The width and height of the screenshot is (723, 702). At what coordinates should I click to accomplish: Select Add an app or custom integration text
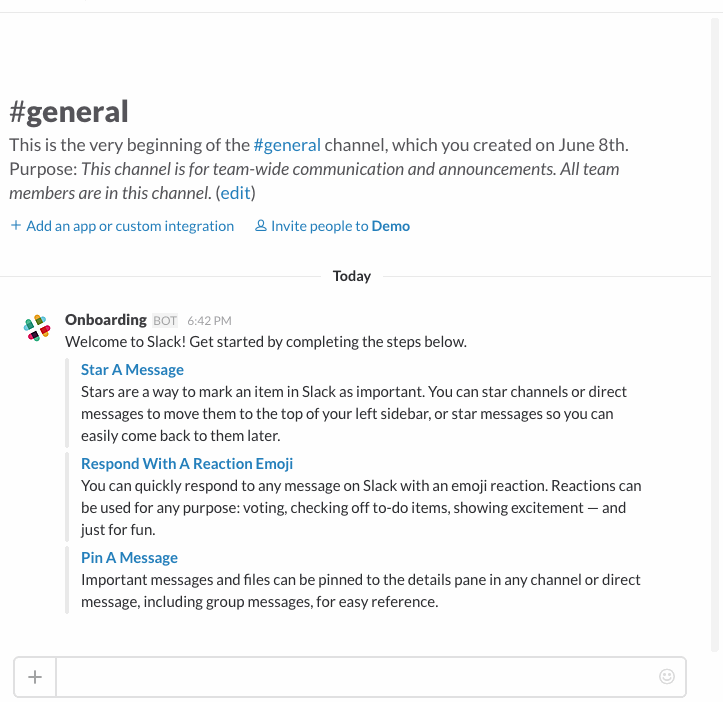coord(130,226)
